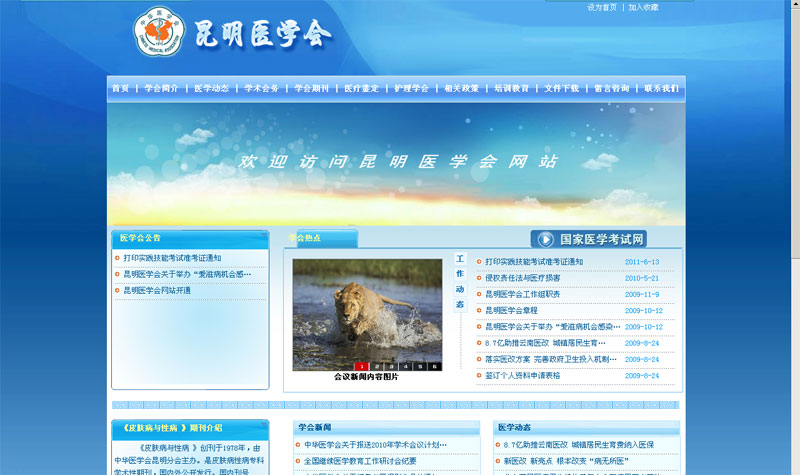The width and height of the screenshot is (800, 475).
Task: Click the lion news image thumbnail
Action: (x=366, y=310)
